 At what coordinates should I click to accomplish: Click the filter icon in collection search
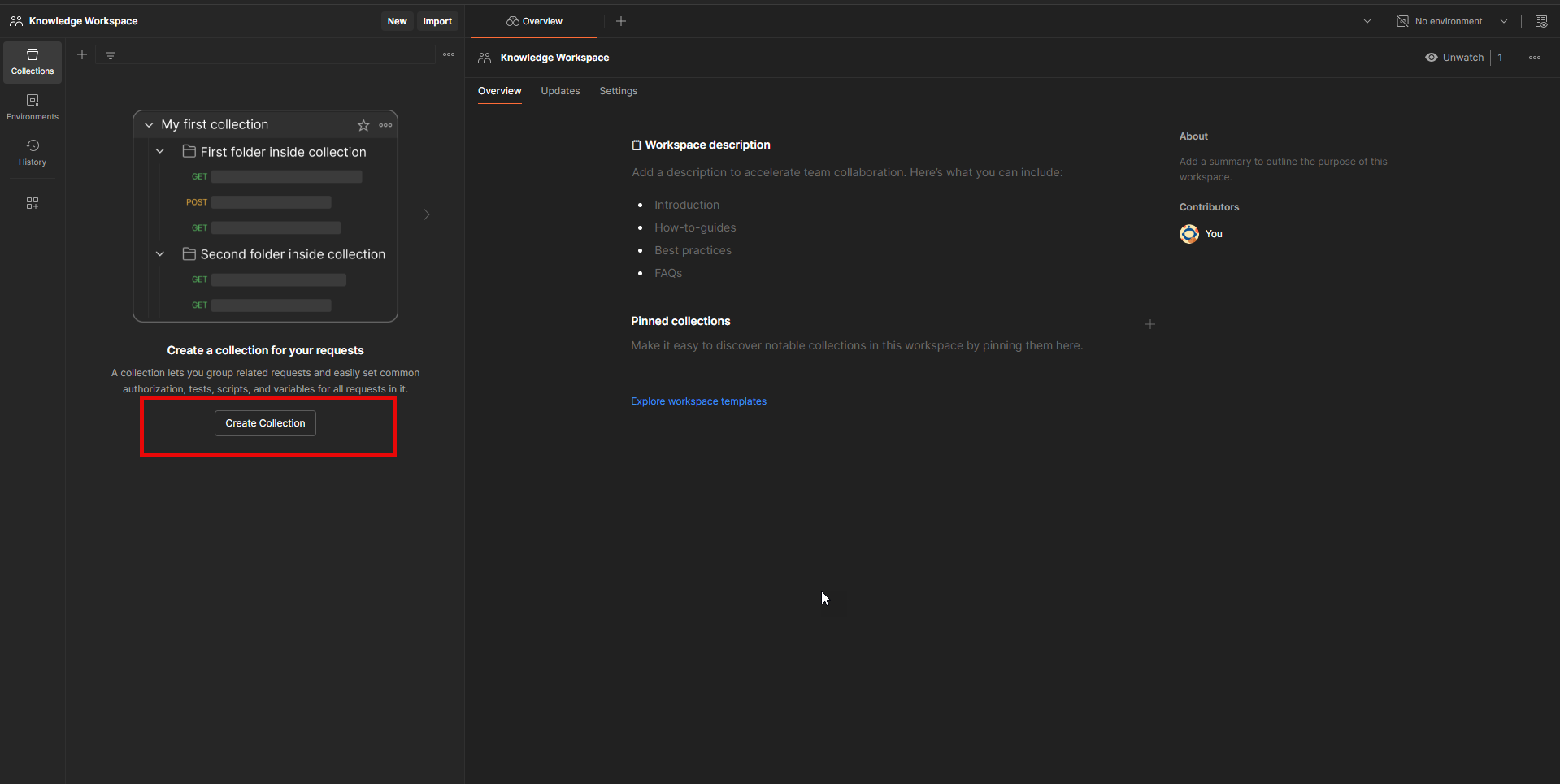pos(111,54)
